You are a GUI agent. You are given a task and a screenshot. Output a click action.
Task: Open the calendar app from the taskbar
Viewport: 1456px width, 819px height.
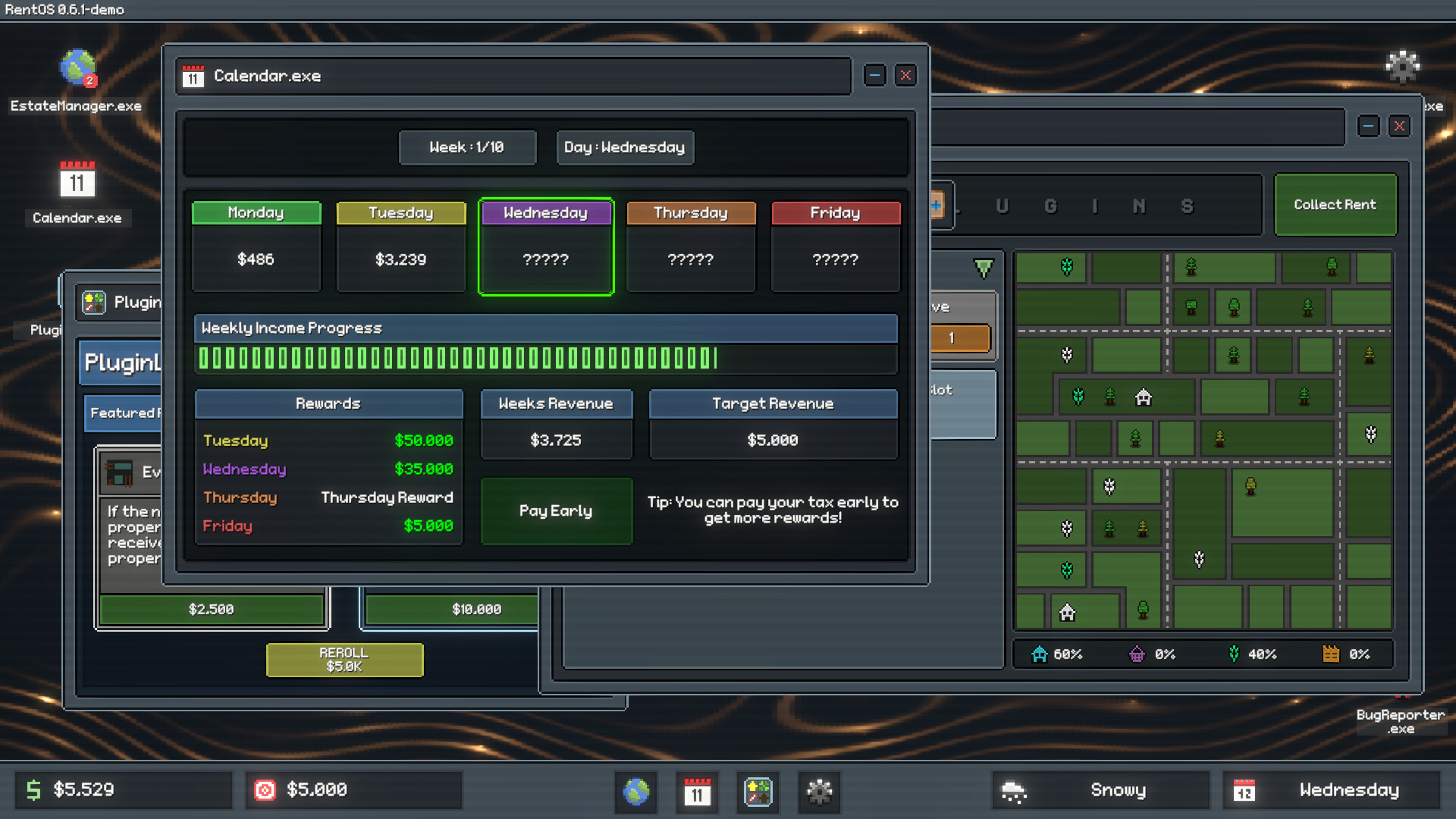pos(698,792)
